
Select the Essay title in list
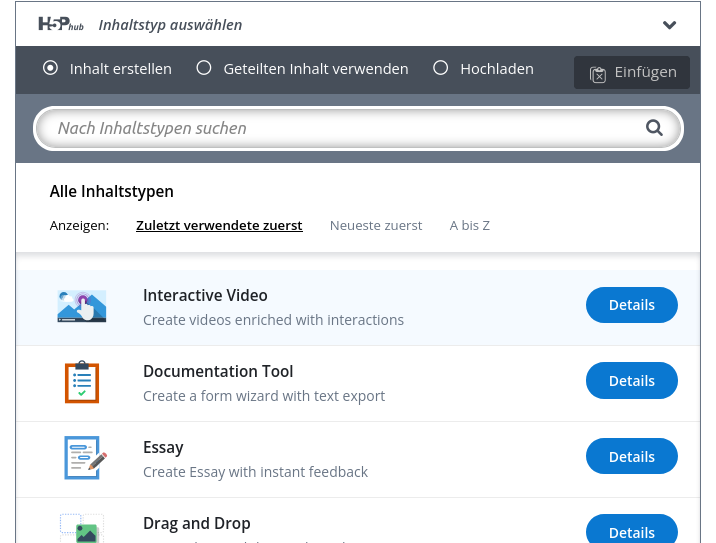(163, 448)
